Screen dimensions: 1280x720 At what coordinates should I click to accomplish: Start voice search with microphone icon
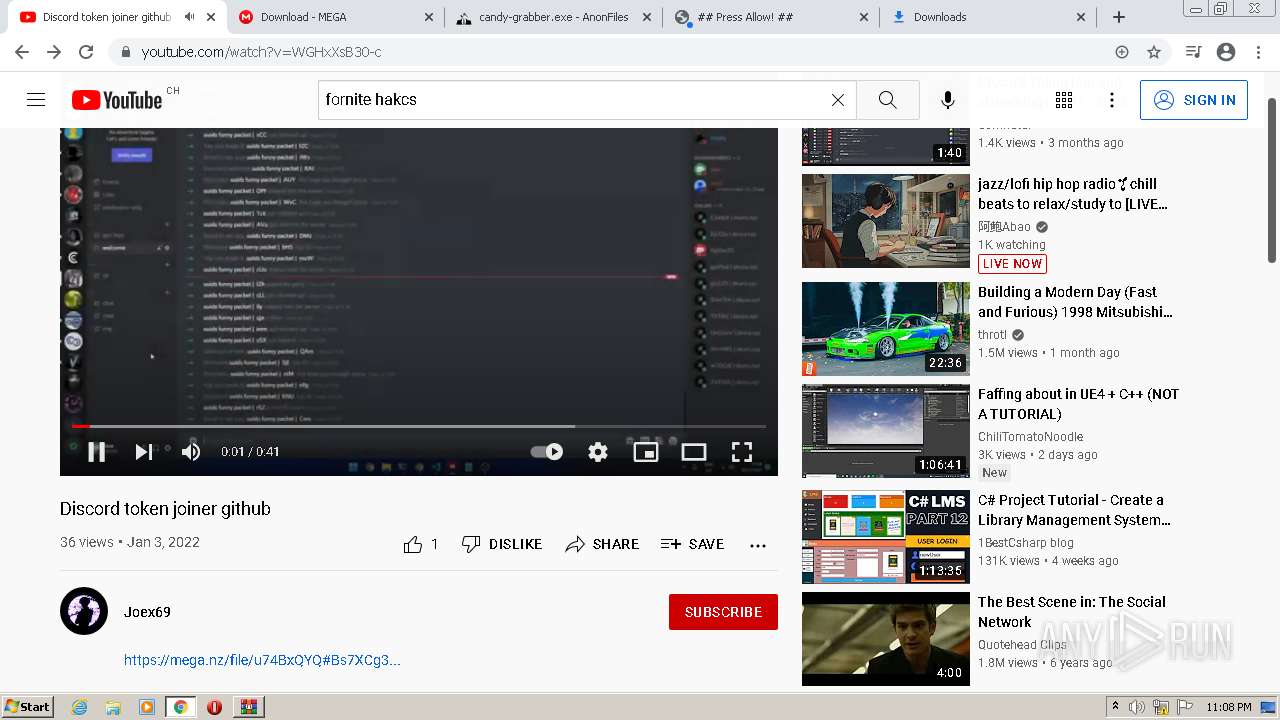948,100
